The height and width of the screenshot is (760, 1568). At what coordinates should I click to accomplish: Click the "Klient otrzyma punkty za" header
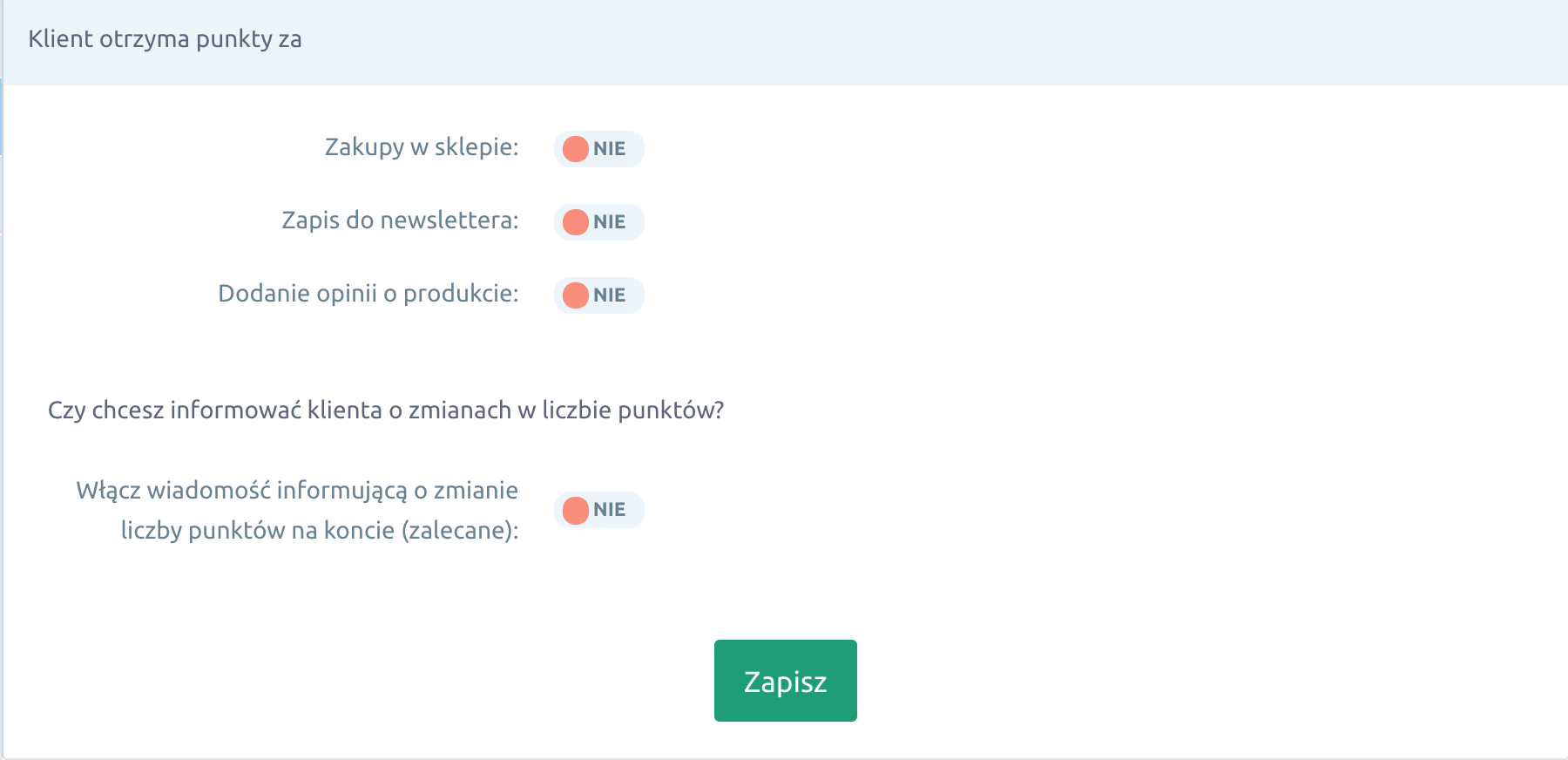point(166,39)
